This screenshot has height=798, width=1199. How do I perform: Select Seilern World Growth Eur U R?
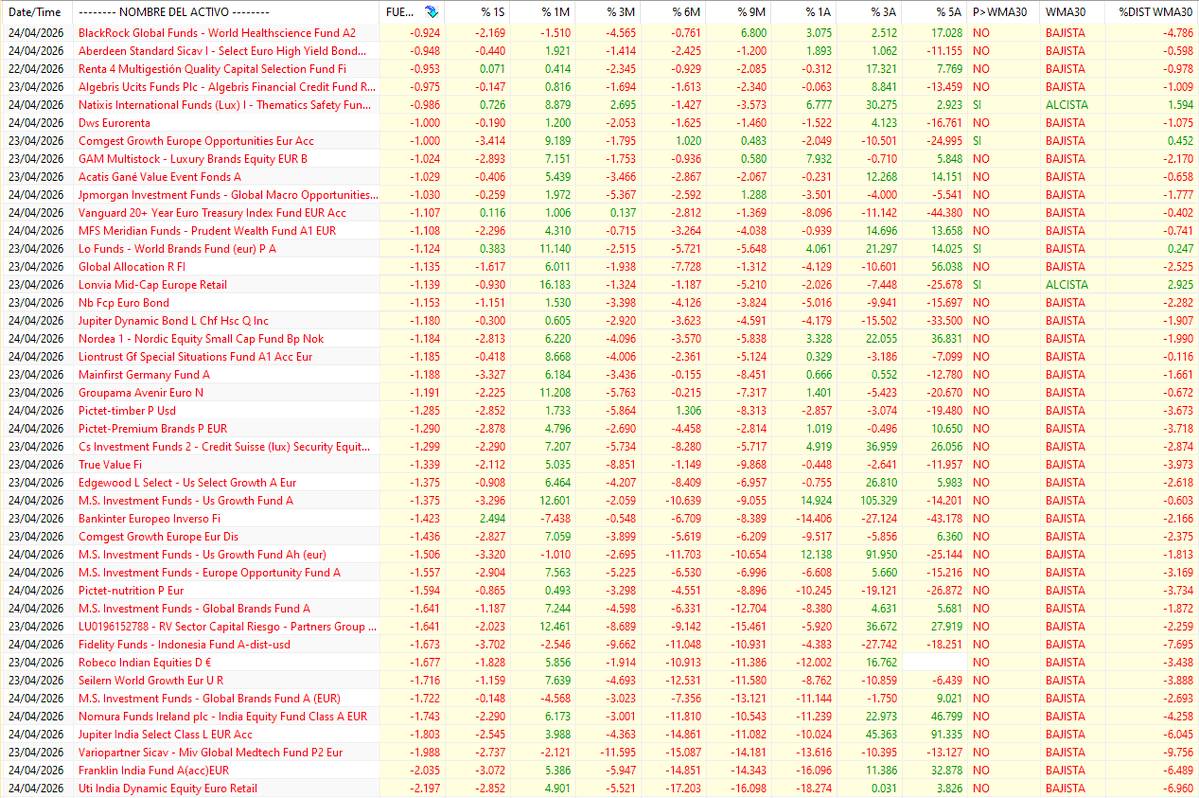pos(151,680)
